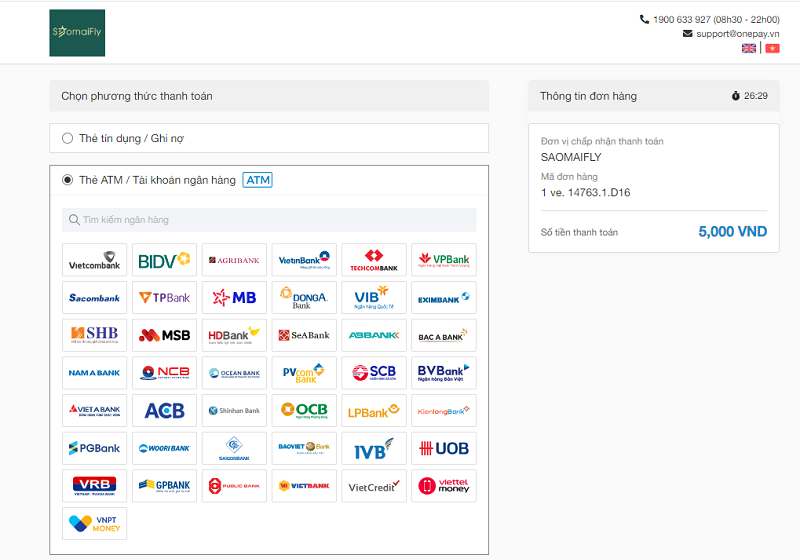The height and width of the screenshot is (560, 800).
Task: Switch language to Vietnamese flag
Action: [x=772, y=48]
